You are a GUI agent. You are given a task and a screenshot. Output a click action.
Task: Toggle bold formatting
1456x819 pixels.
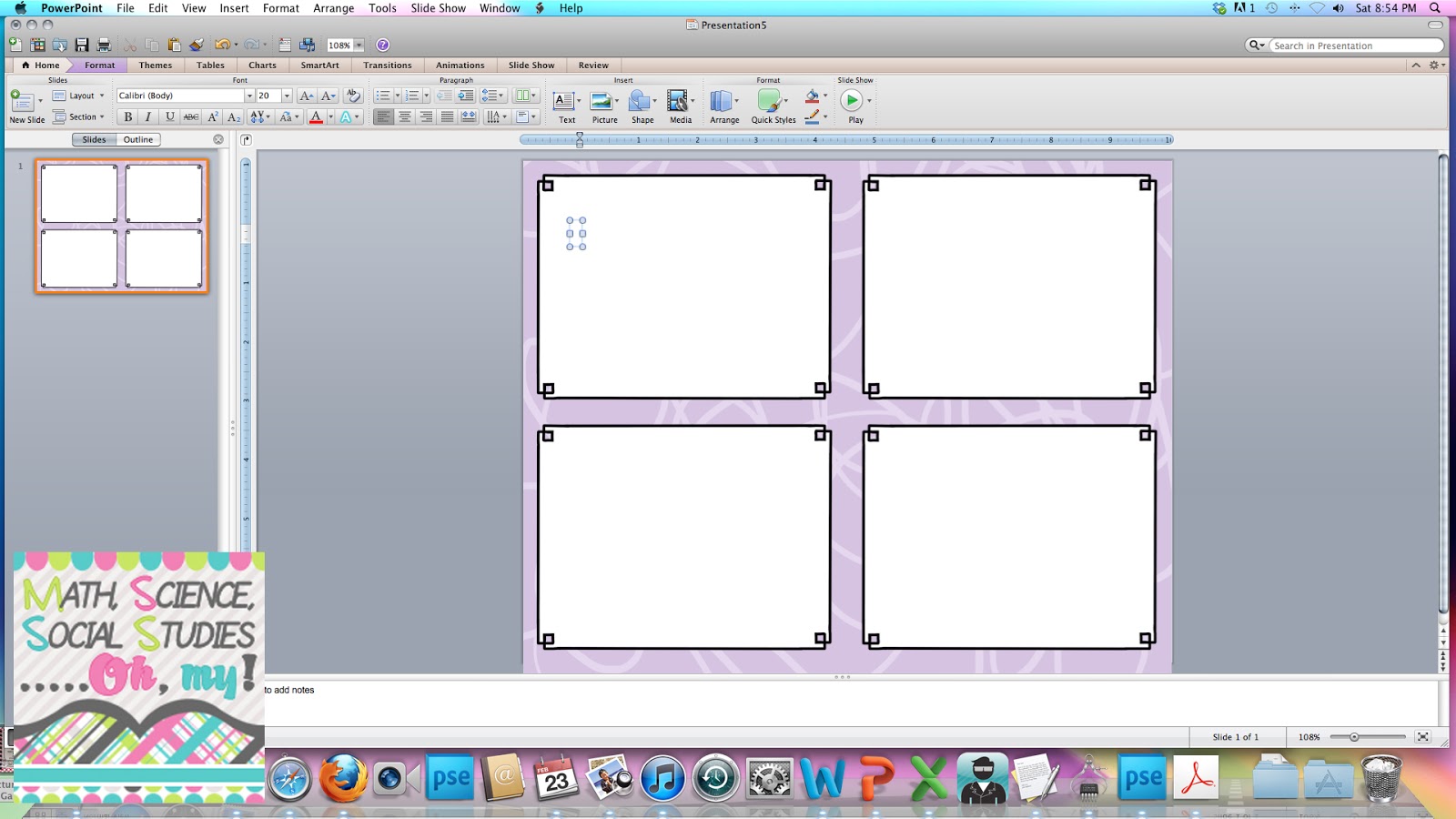pyautogui.click(x=126, y=116)
